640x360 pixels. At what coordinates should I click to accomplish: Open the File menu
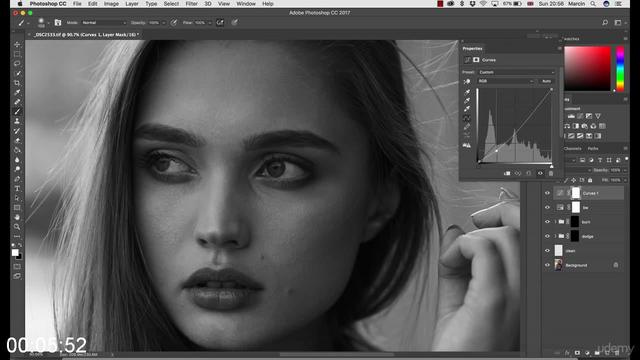point(77,4)
